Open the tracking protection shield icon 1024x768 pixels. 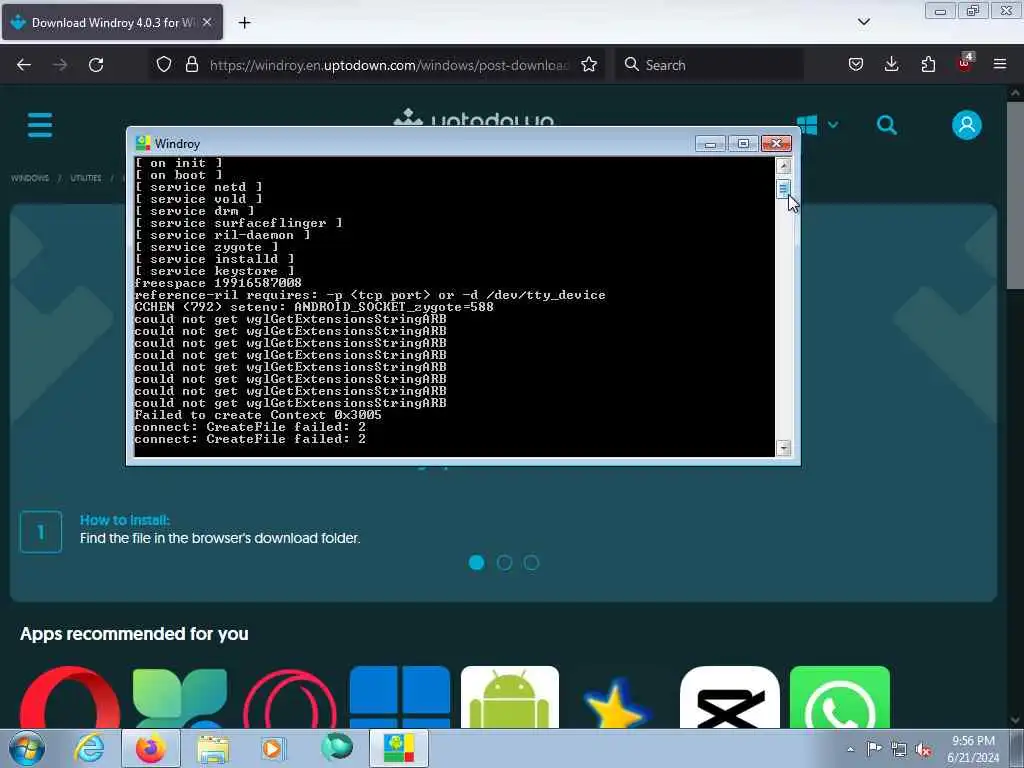164,64
